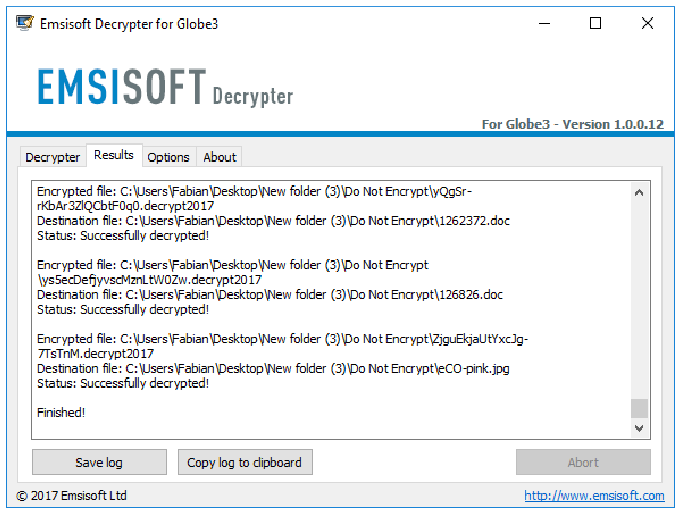Select the Results tab
This screenshot has height=514, width=682.
click(x=114, y=155)
